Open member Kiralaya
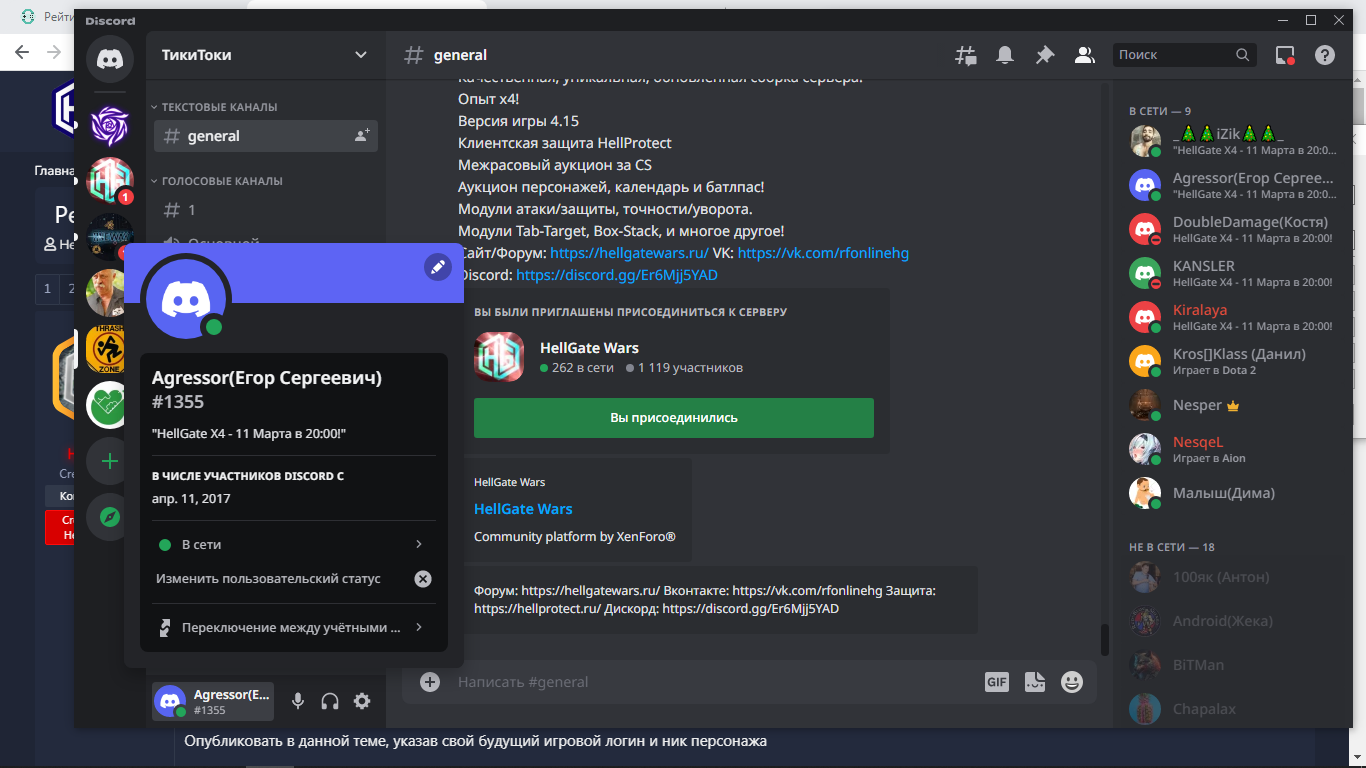Image resolution: width=1366 pixels, height=768 pixels. click(1235, 317)
